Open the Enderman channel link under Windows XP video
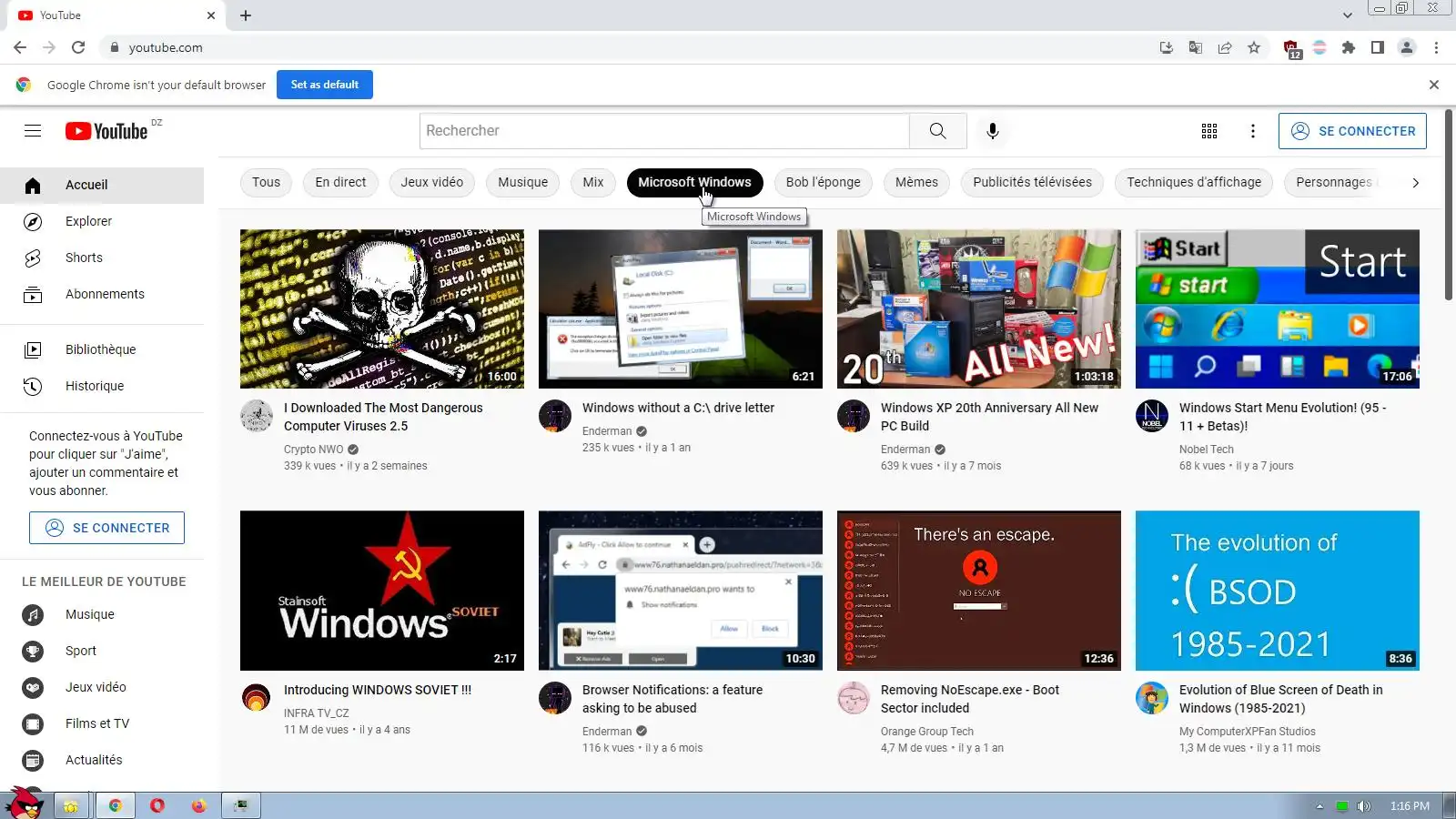Screen dimensions: 1456x819 coord(905,450)
